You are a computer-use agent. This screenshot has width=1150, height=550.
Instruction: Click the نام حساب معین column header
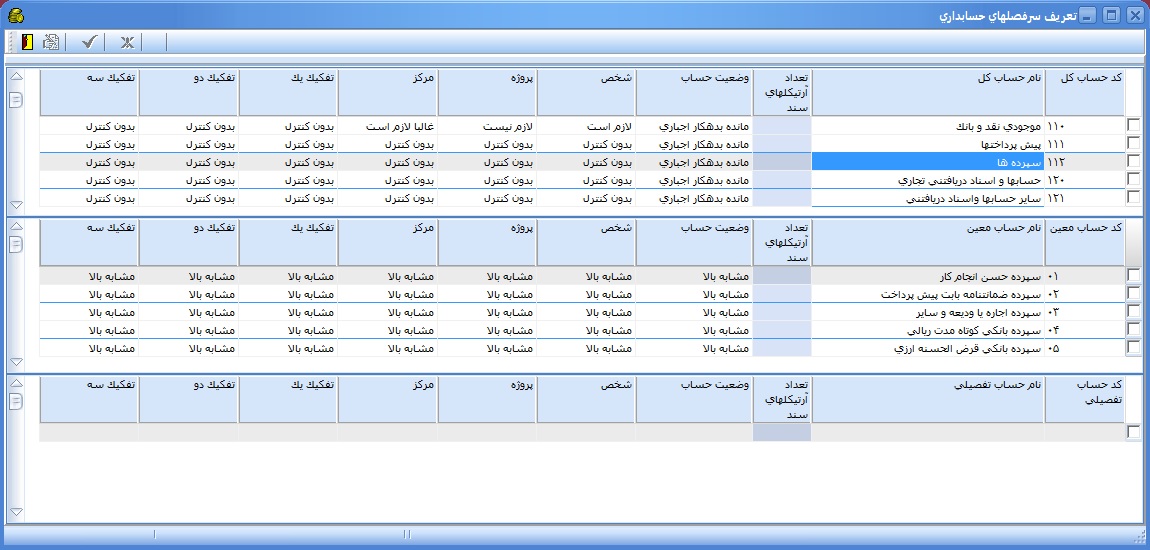click(927, 228)
